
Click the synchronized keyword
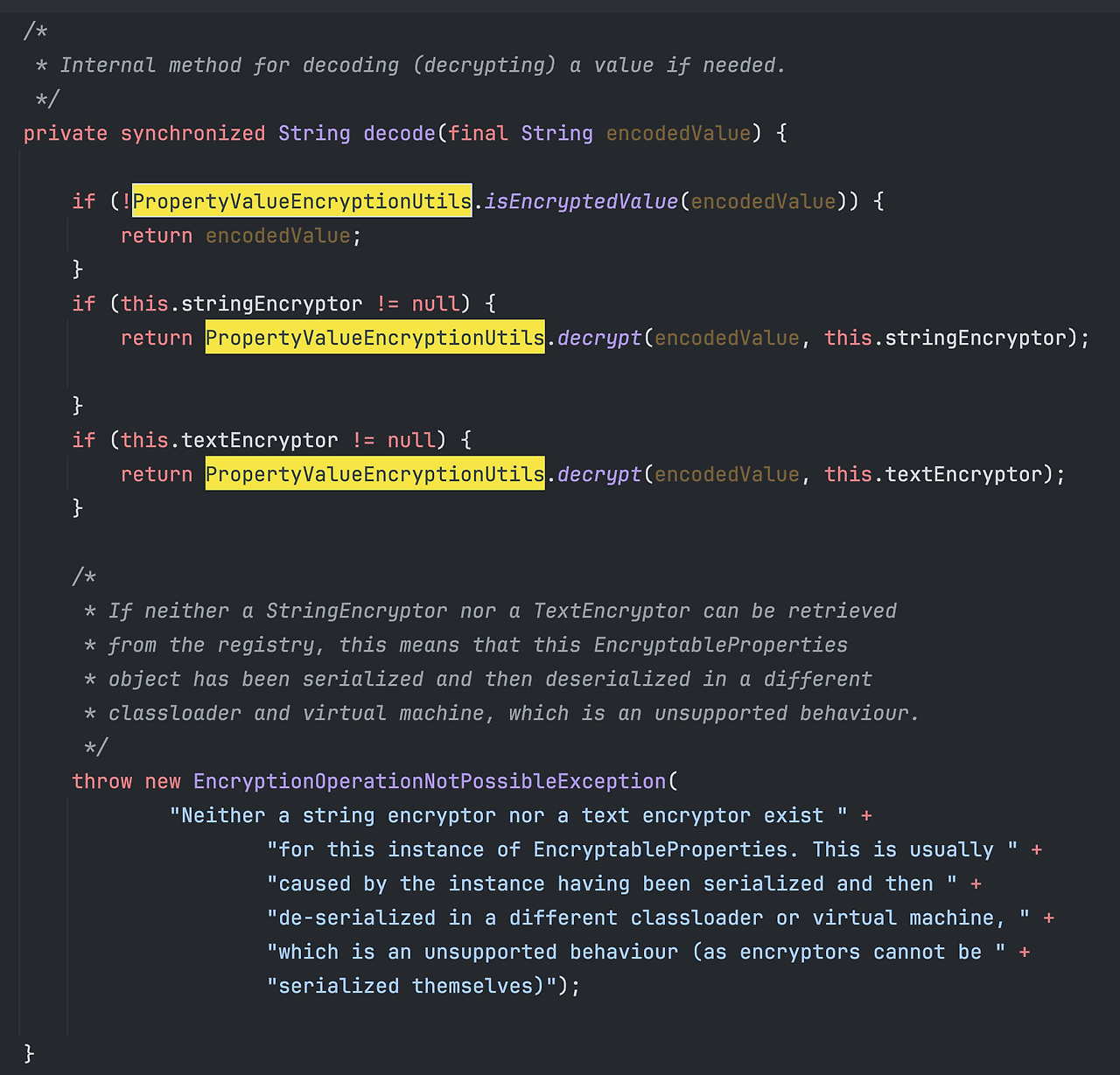click(x=192, y=133)
